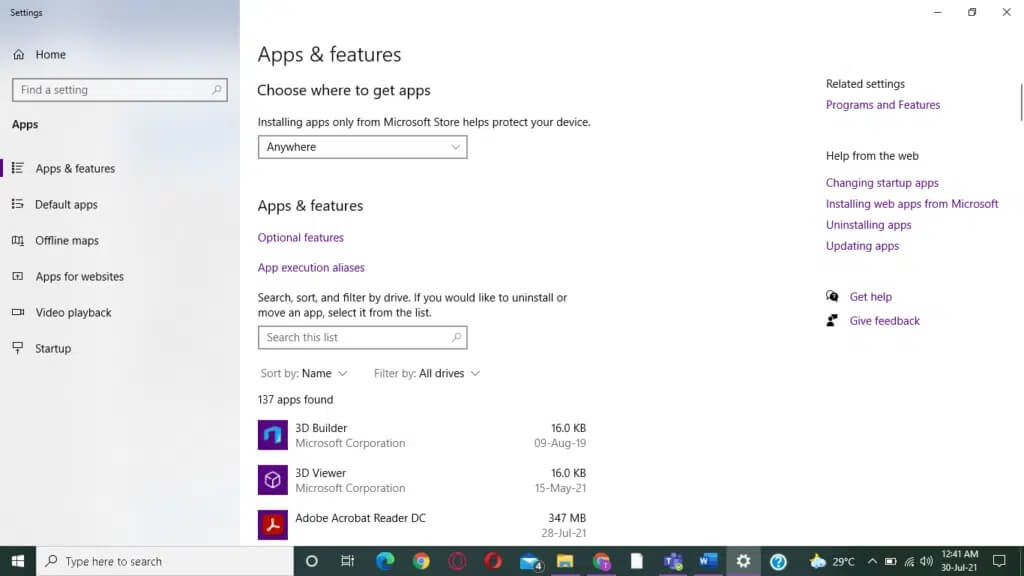
Task: Click the magnifier icon in Search this list
Action: pyautogui.click(x=456, y=338)
